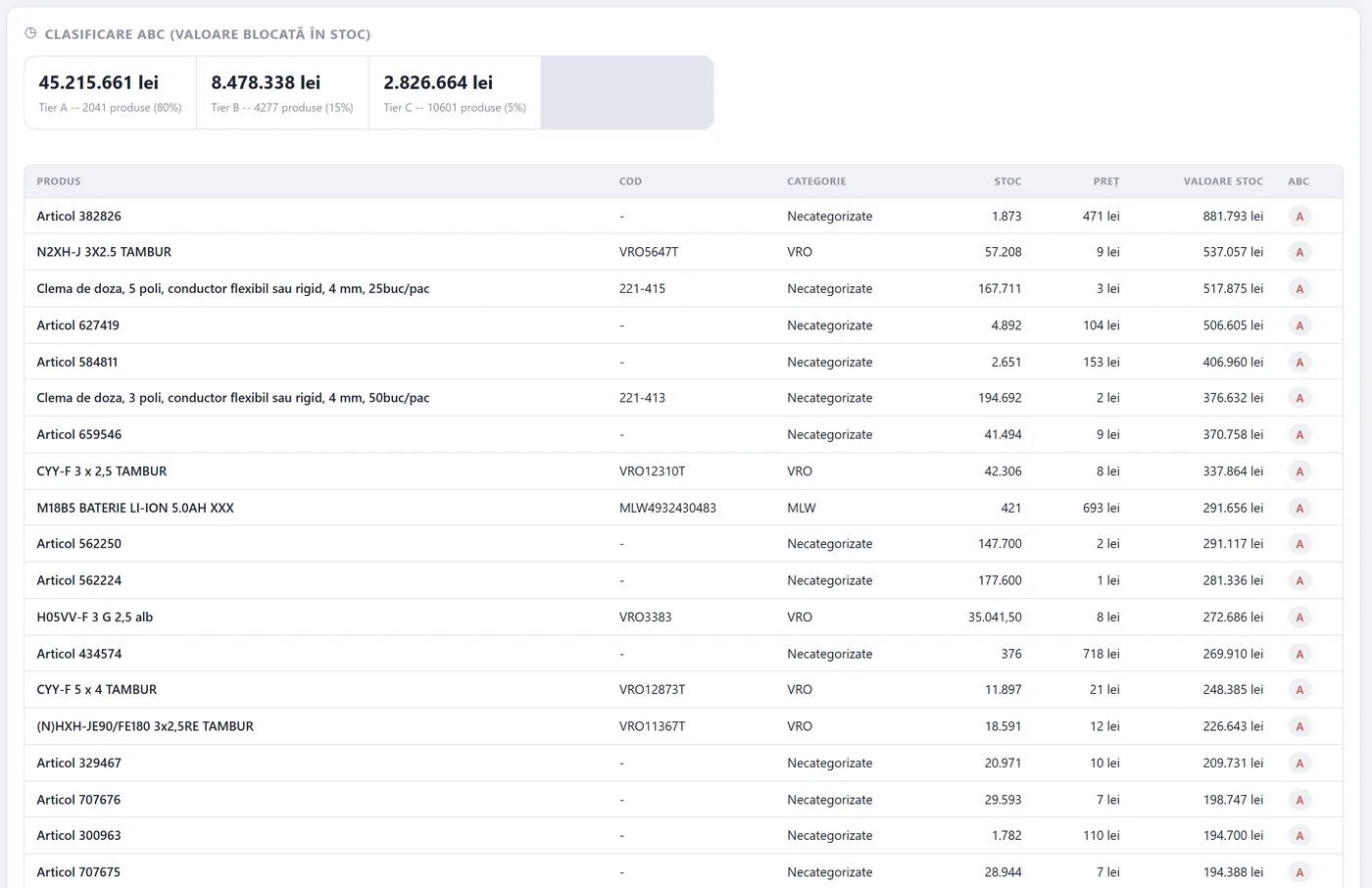Click code VRO3383
Image resolution: width=1372 pixels, height=888 pixels.
point(646,617)
